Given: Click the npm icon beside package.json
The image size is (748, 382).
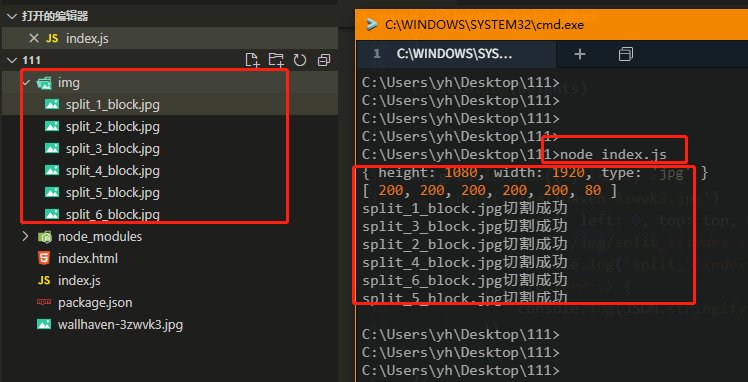Looking at the screenshot, I should click(43, 302).
